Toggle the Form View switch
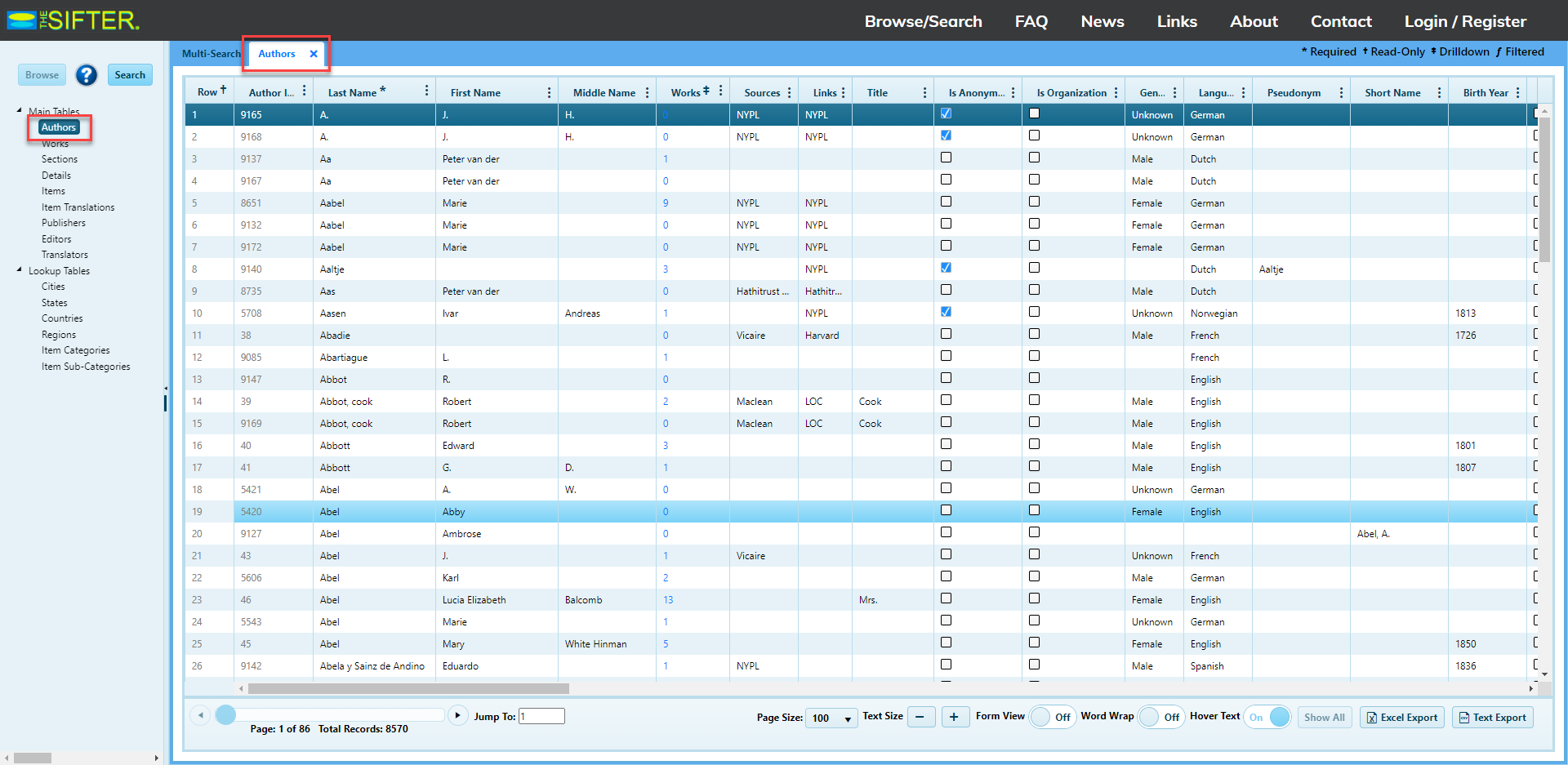 [x=1052, y=717]
